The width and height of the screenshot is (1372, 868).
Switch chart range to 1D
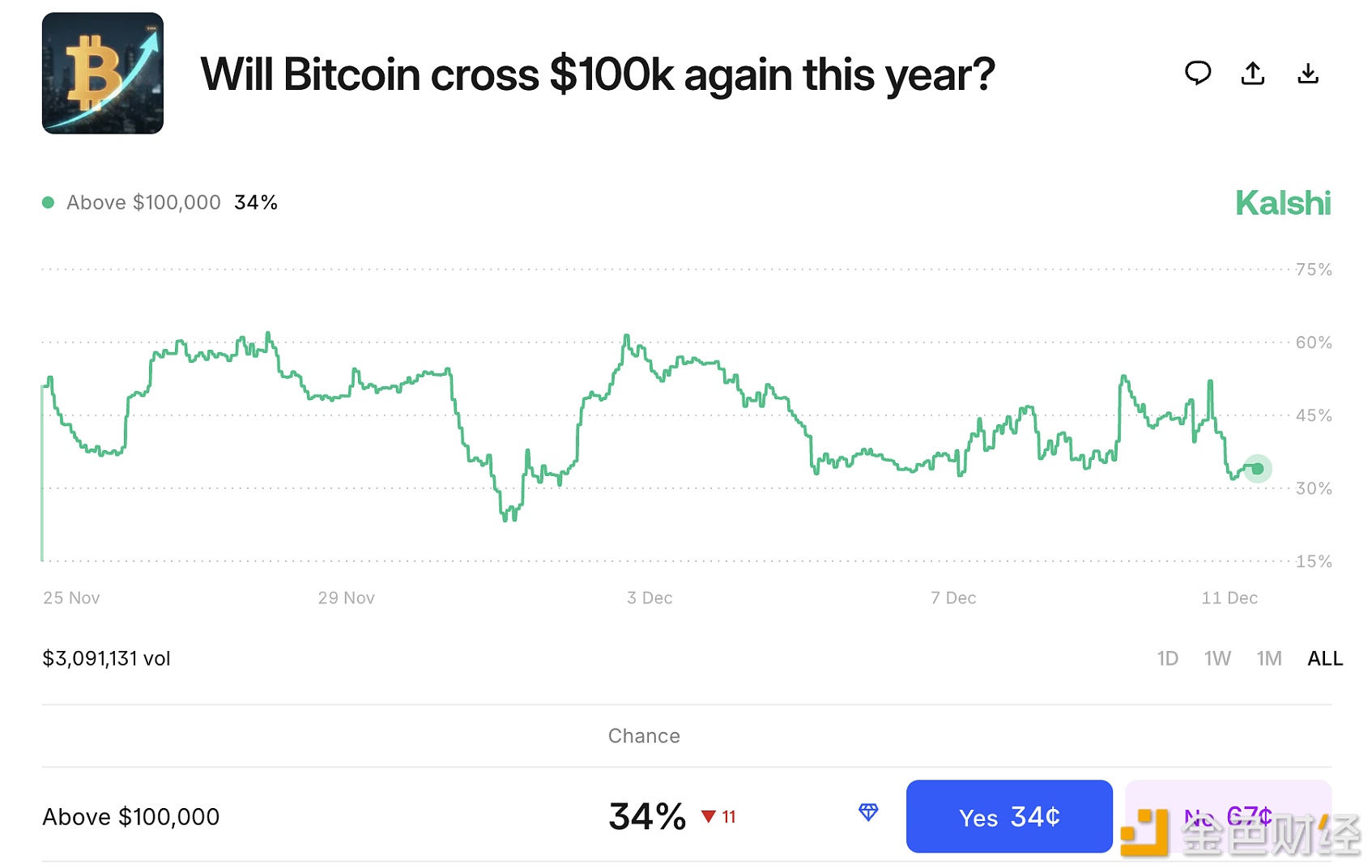[x=1167, y=658]
